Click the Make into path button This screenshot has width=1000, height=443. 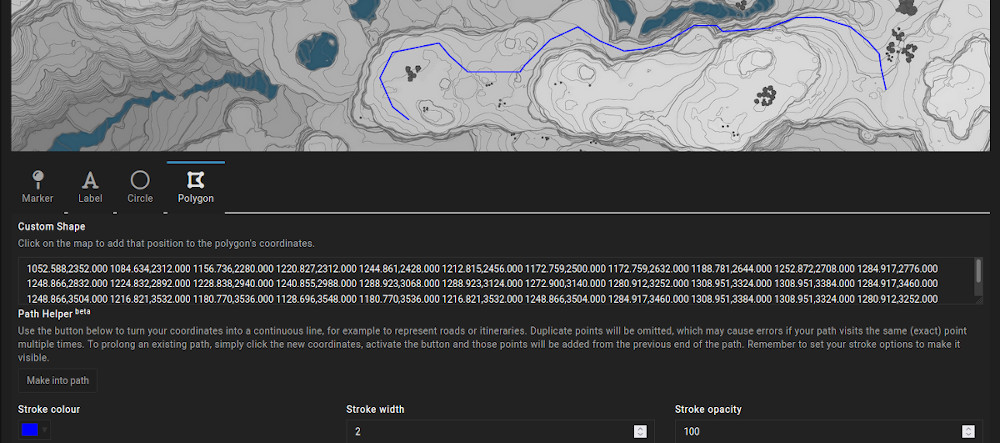(57, 381)
